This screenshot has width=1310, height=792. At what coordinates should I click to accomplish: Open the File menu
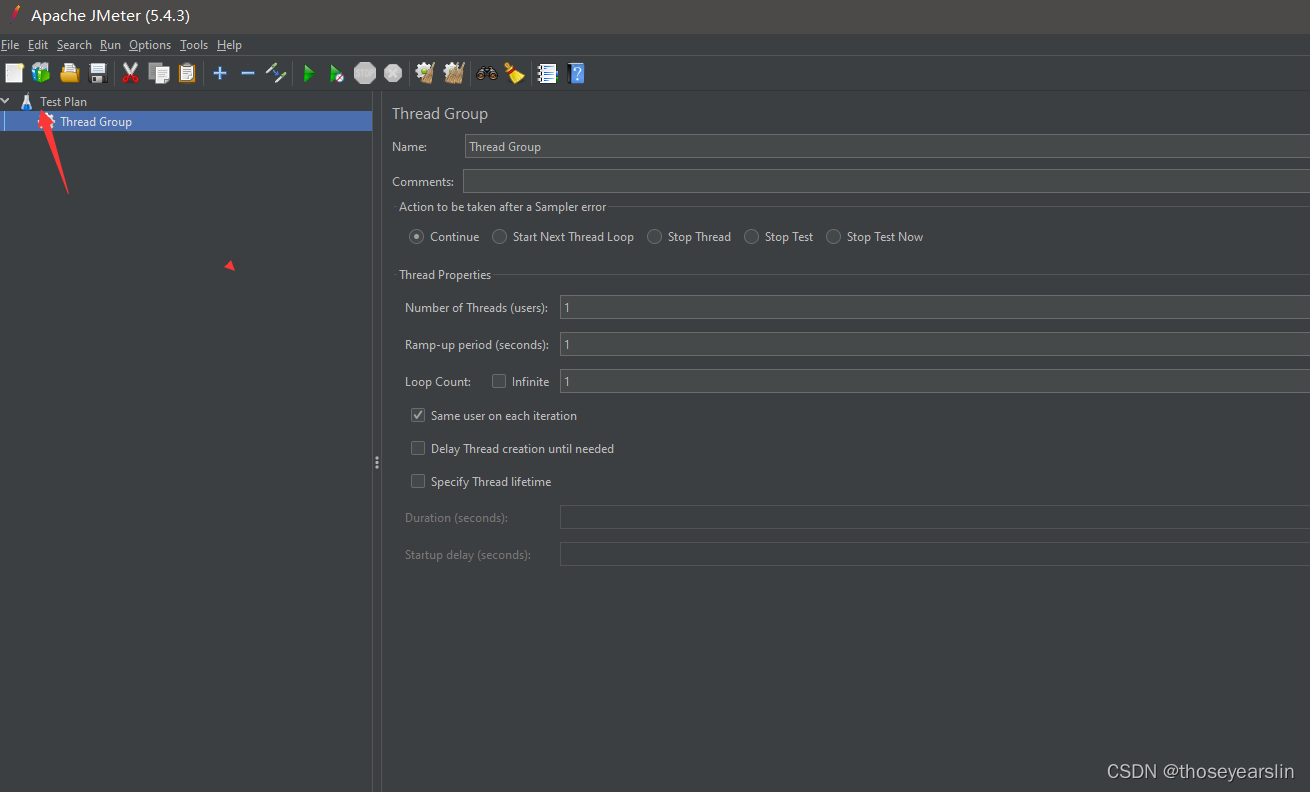point(10,45)
